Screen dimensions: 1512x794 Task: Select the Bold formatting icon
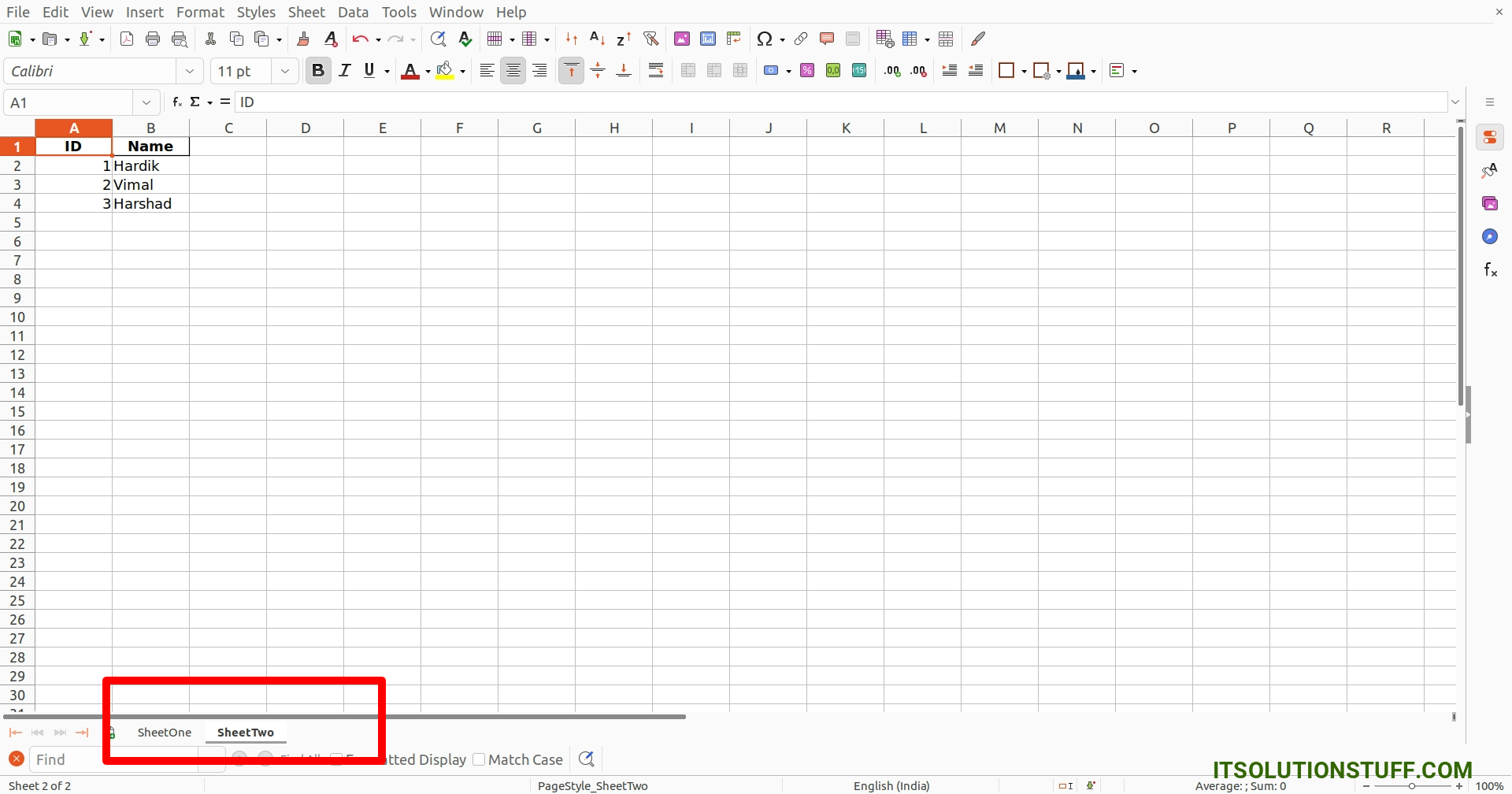click(318, 70)
